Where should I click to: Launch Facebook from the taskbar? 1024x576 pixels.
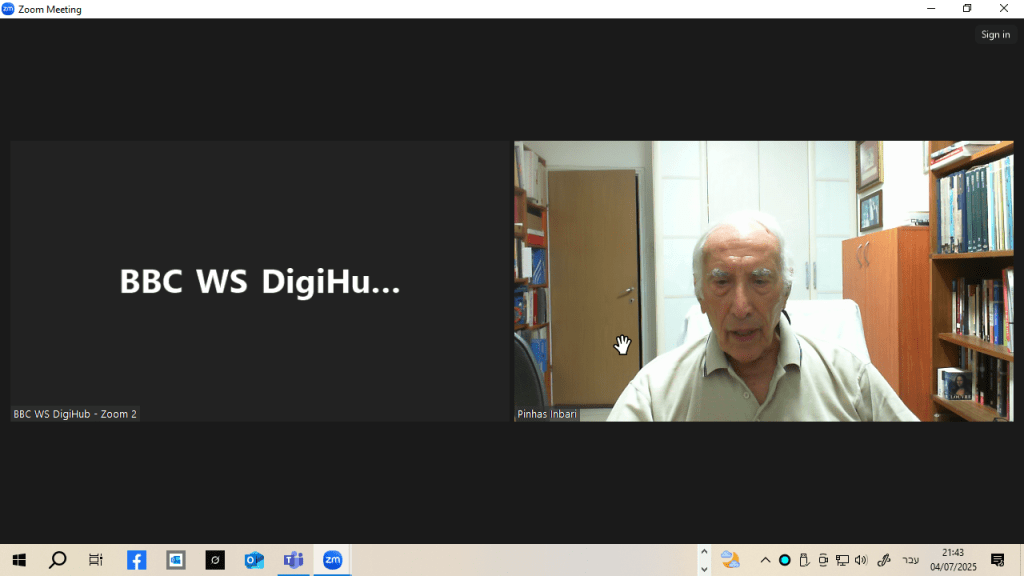click(137, 560)
